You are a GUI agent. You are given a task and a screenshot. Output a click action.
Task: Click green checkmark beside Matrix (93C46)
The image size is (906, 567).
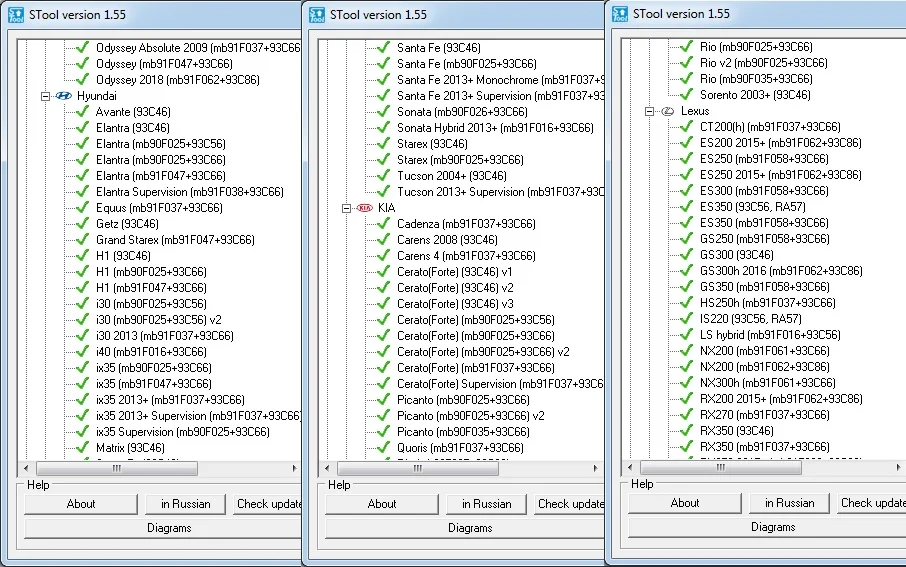[83, 447]
